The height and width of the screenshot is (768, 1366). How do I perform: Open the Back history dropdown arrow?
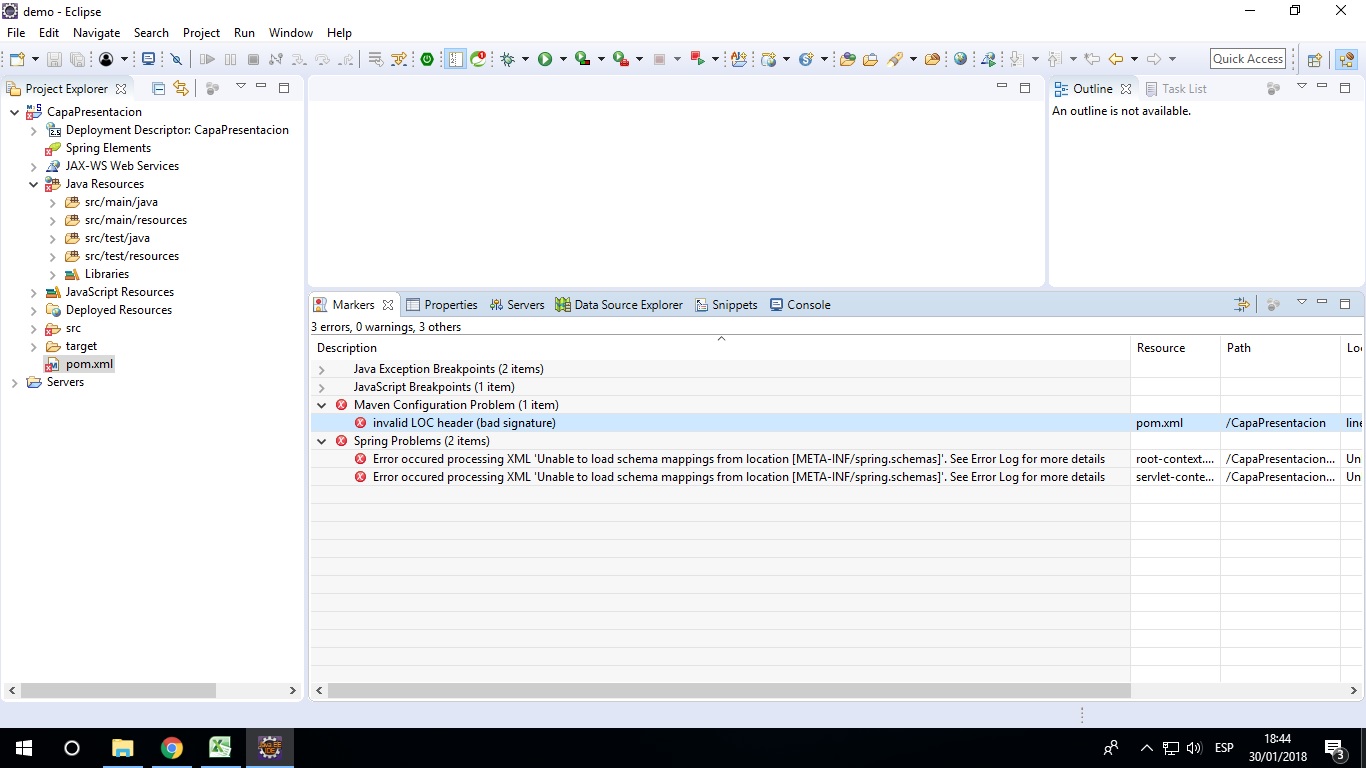pos(1134,59)
